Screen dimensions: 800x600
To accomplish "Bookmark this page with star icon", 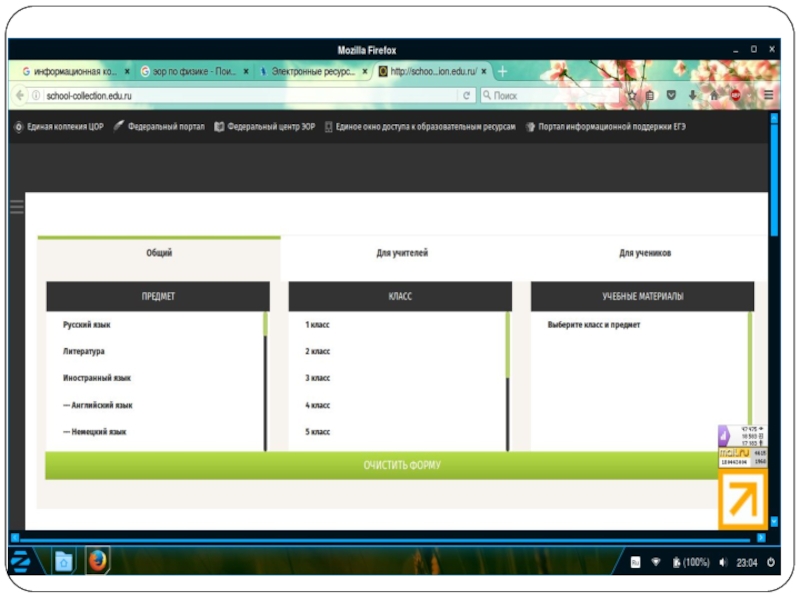I will tap(632, 95).
